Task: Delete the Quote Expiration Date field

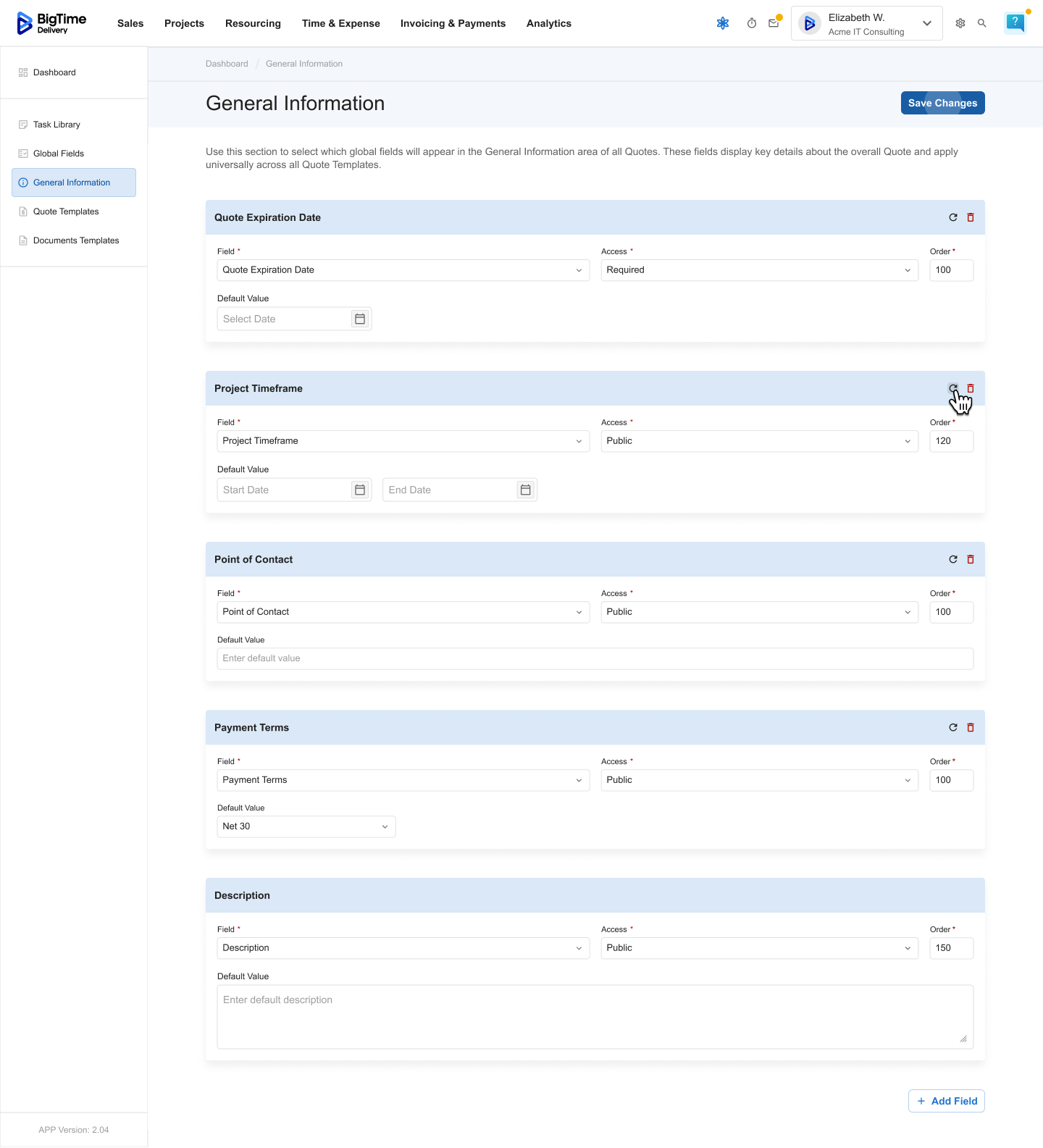Action: (x=971, y=217)
